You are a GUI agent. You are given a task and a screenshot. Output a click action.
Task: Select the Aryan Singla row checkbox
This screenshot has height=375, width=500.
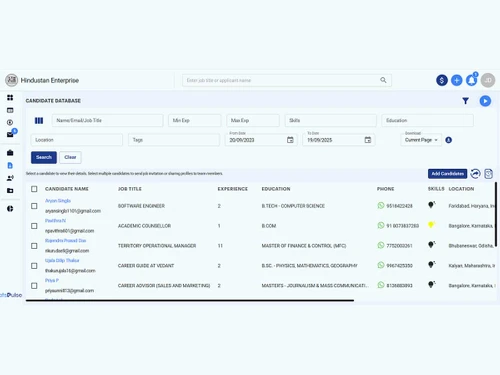(x=34, y=206)
